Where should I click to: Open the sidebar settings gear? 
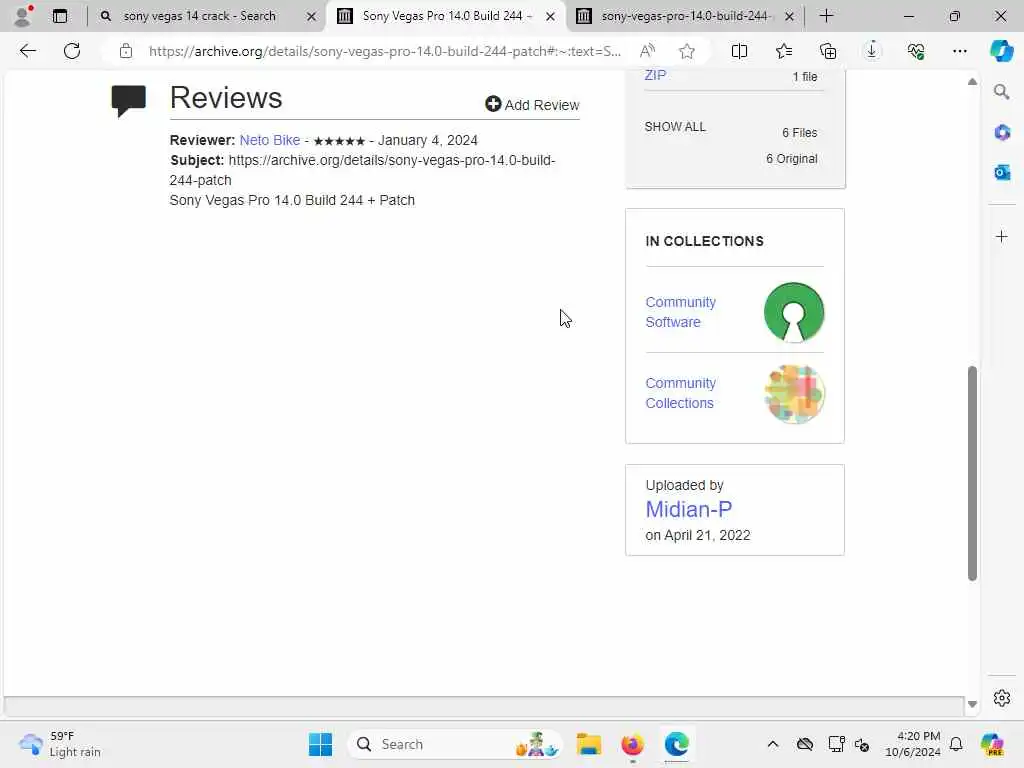tap(1002, 698)
